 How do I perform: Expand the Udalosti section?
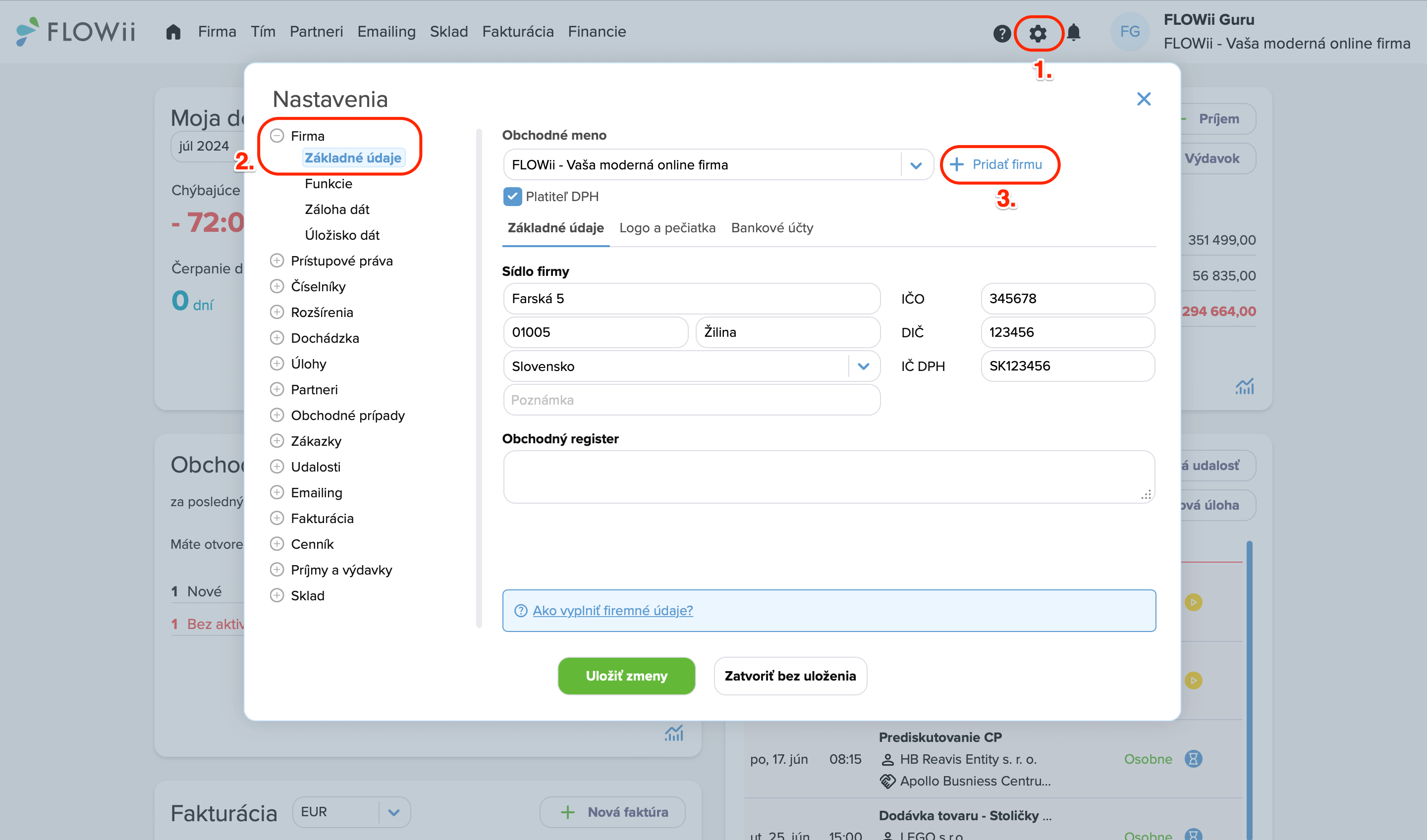coord(276,467)
